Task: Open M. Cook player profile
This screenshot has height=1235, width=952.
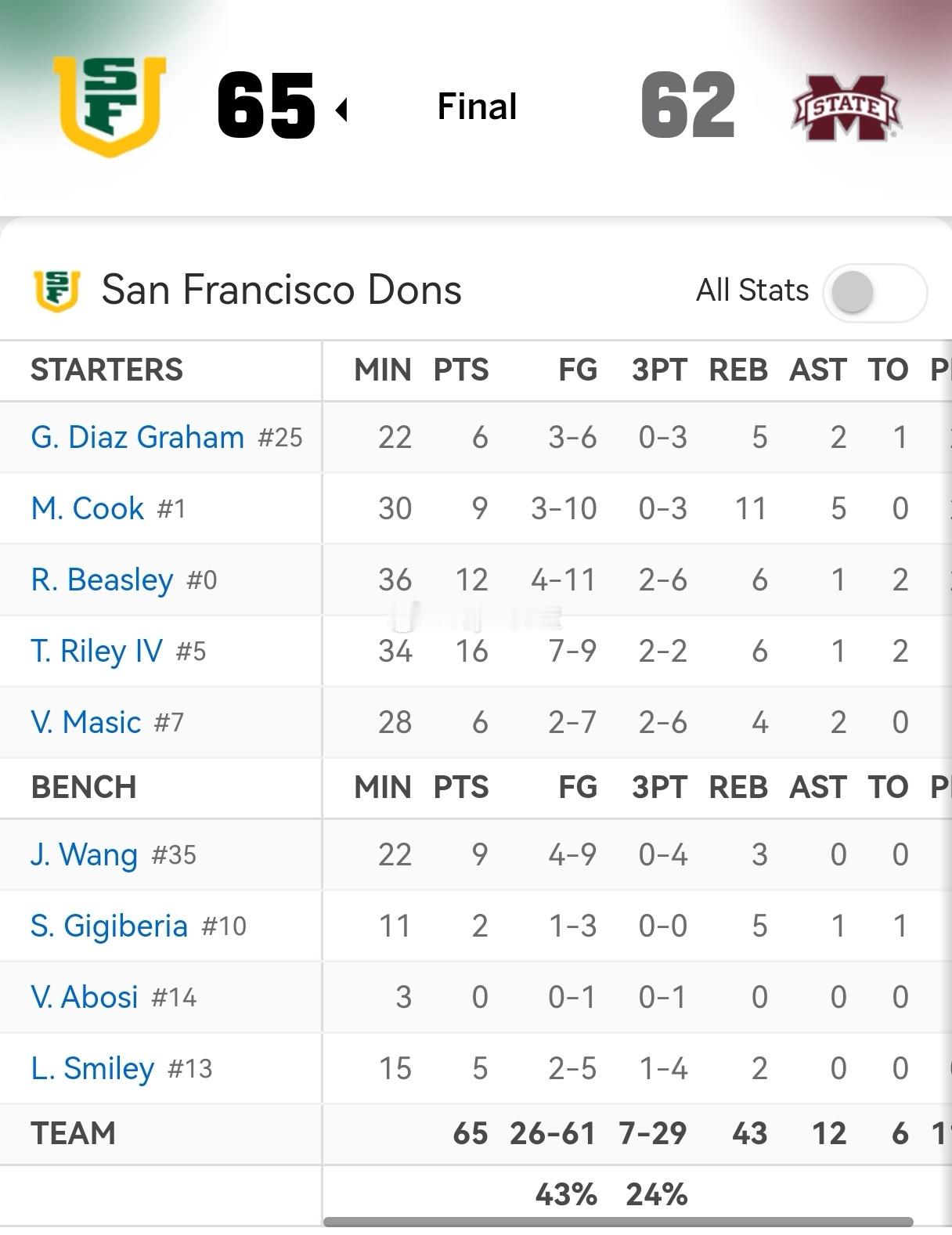Action: [x=88, y=508]
